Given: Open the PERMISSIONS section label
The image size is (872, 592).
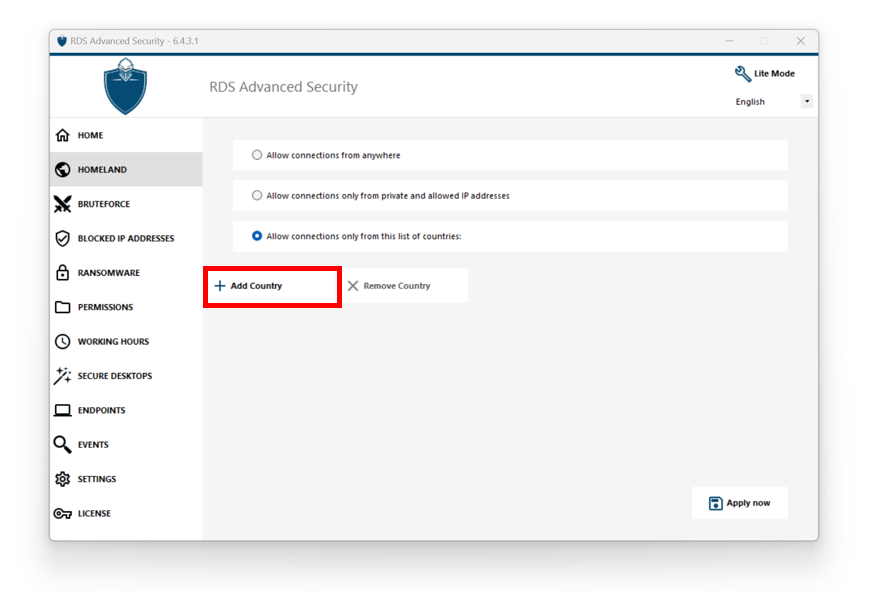Looking at the screenshot, I should click(x=105, y=307).
